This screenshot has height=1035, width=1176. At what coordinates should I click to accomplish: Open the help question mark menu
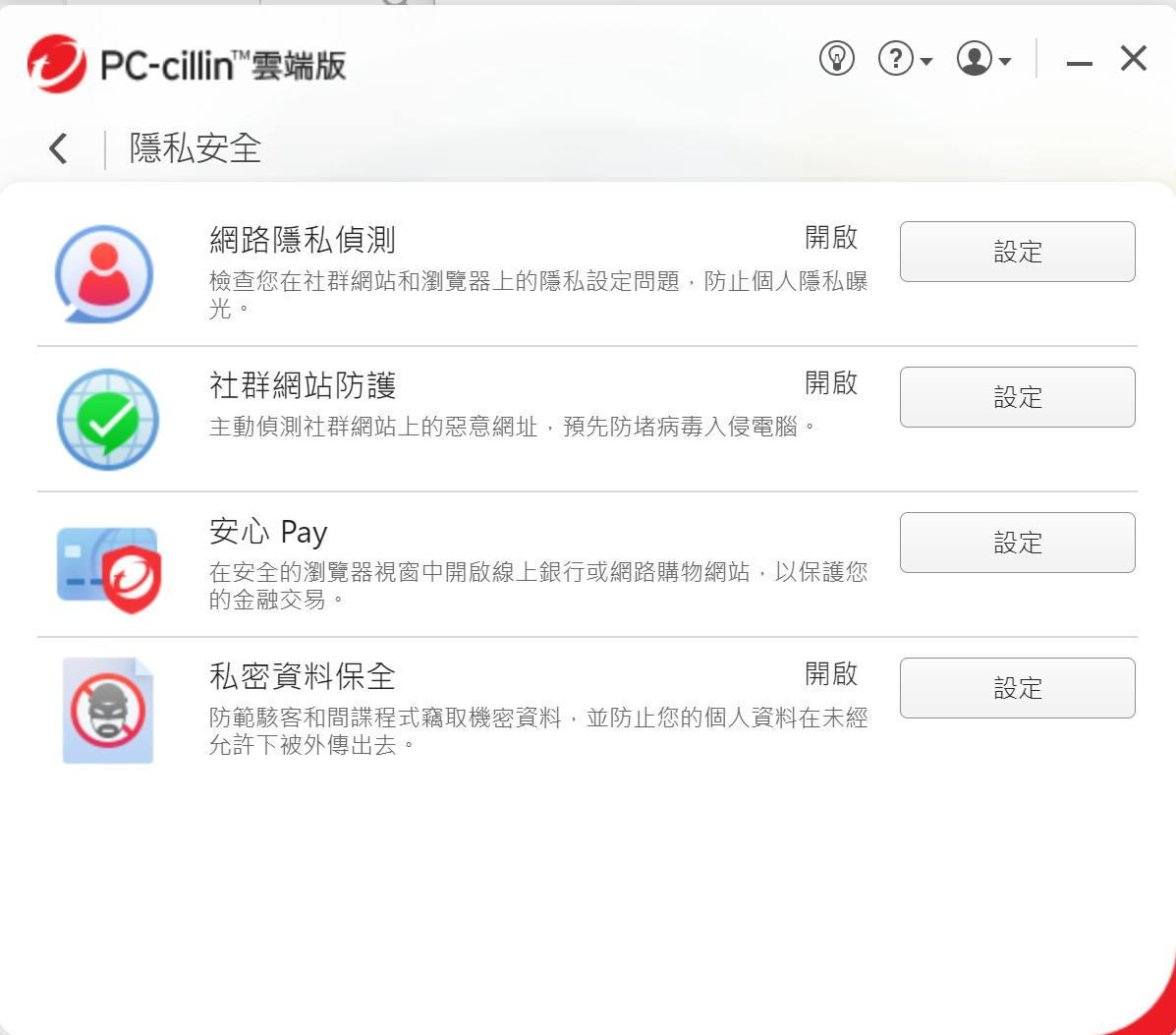point(905,59)
